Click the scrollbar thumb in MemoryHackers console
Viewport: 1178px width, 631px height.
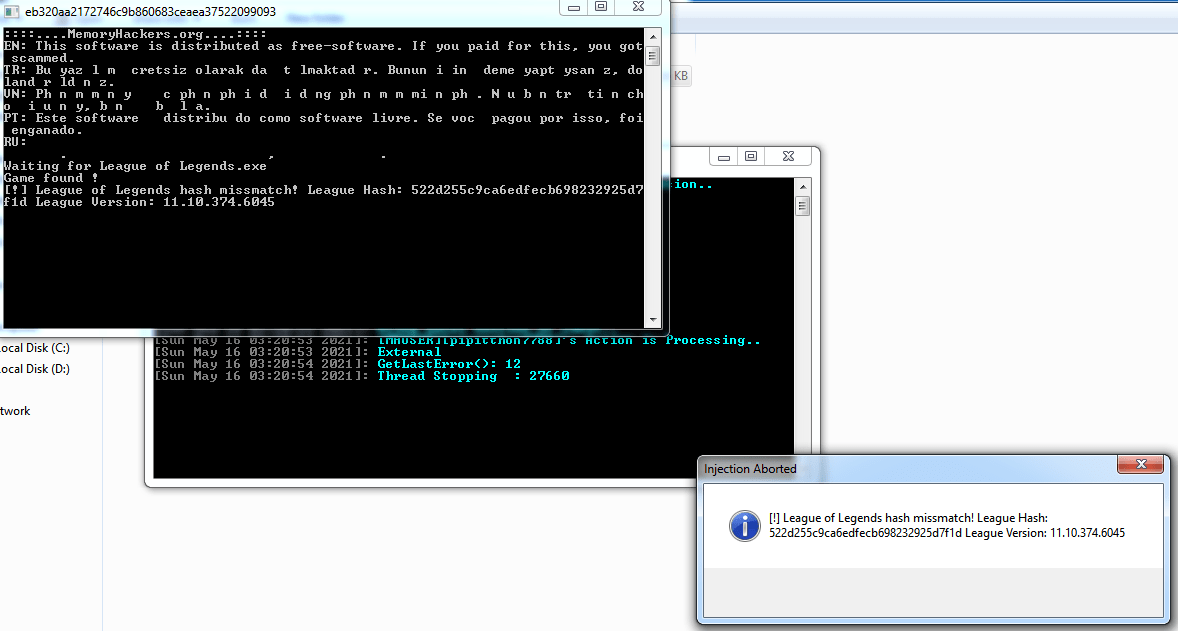click(x=653, y=56)
